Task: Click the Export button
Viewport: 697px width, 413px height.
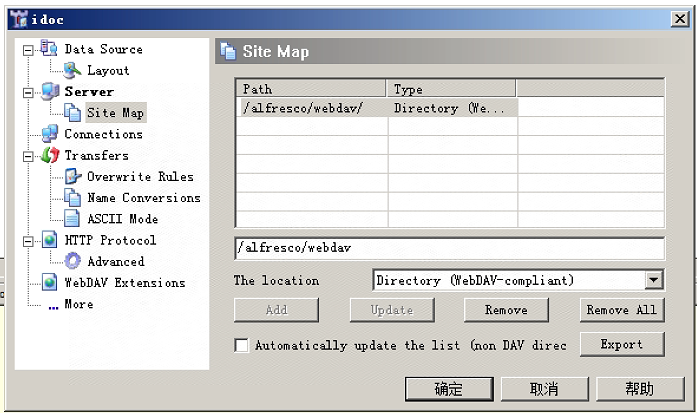Action: coord(621,344)
